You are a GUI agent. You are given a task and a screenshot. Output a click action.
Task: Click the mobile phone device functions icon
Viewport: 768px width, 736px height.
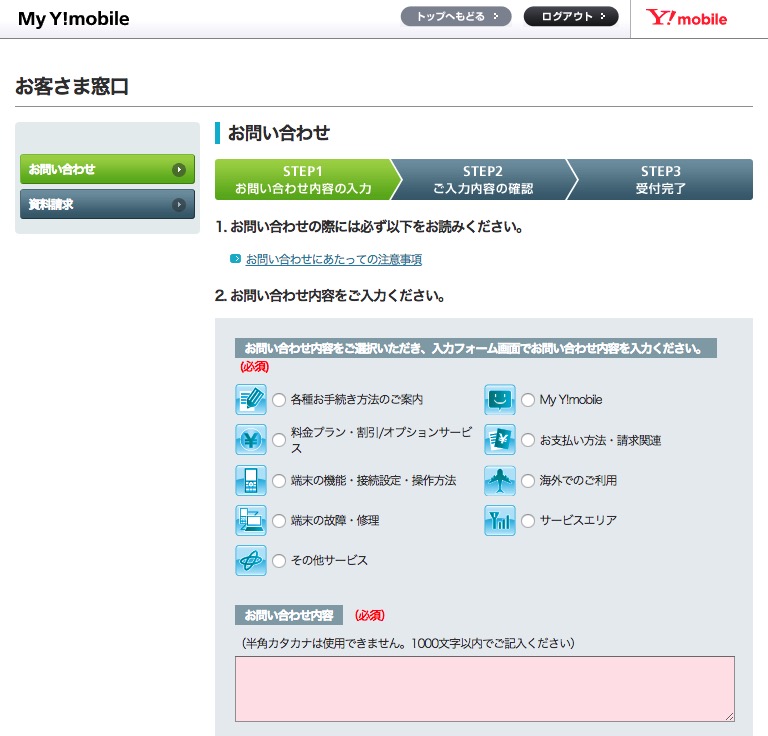(x=251, y=480)
